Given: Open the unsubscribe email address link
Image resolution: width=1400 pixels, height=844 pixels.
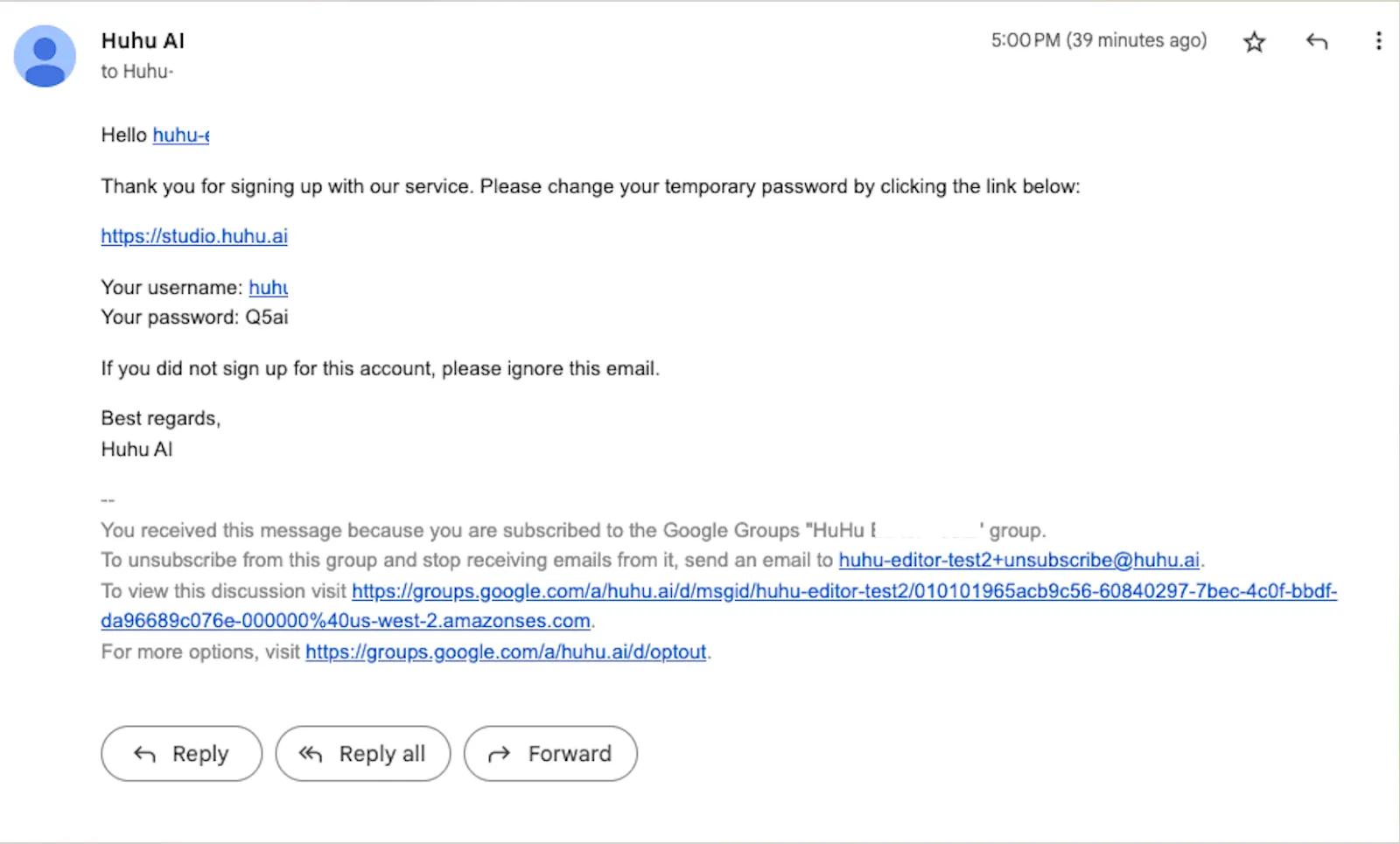Looking at the screenshot, I should point(1018,560).
